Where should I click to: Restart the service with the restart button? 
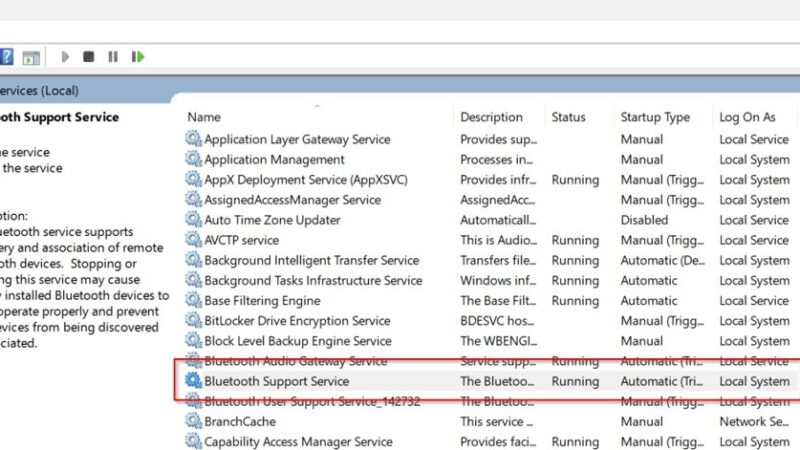pyautogui.click(x=138, y=57)
